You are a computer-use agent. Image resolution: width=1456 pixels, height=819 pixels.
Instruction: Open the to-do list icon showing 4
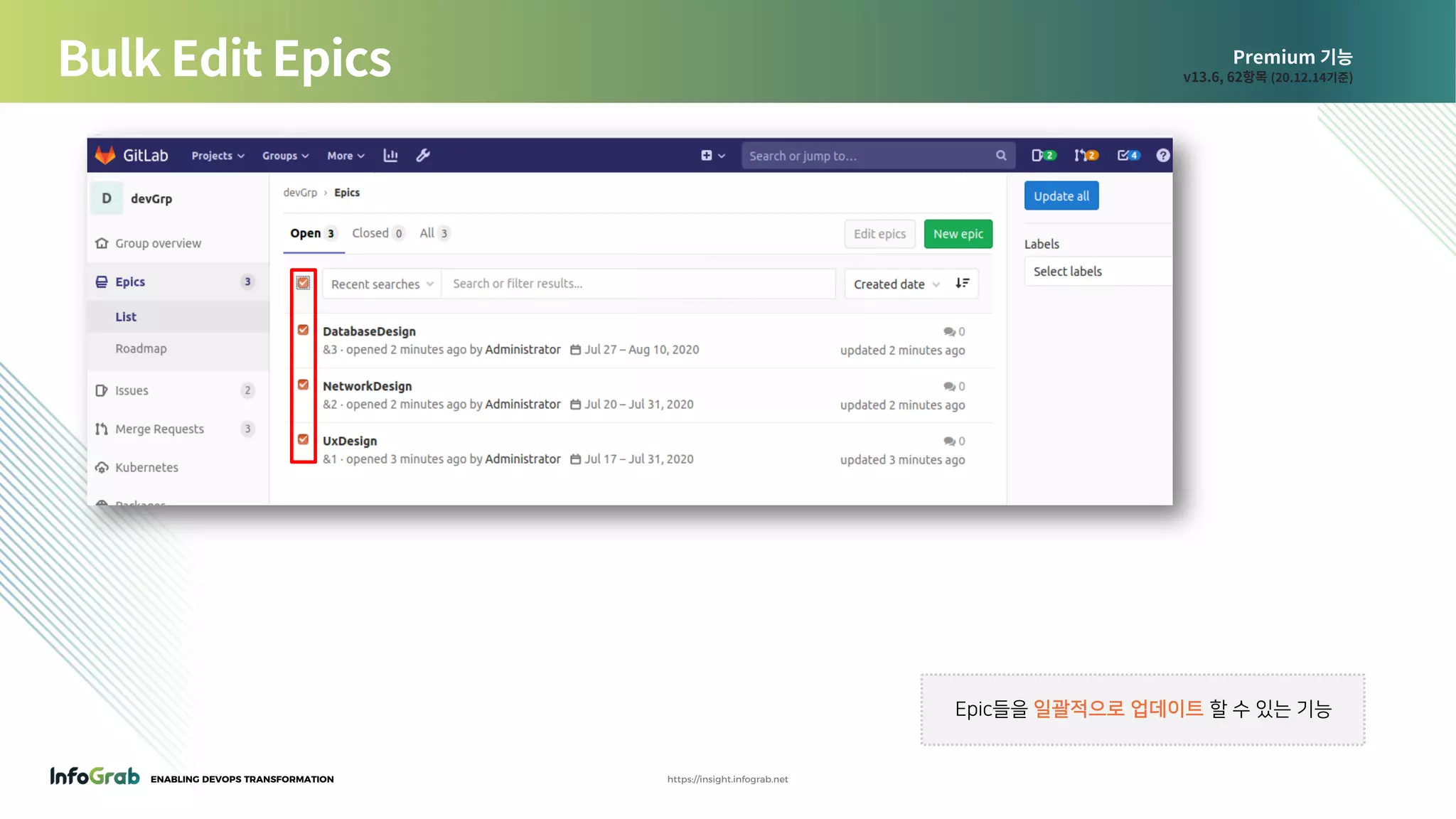pos(1128,156)
